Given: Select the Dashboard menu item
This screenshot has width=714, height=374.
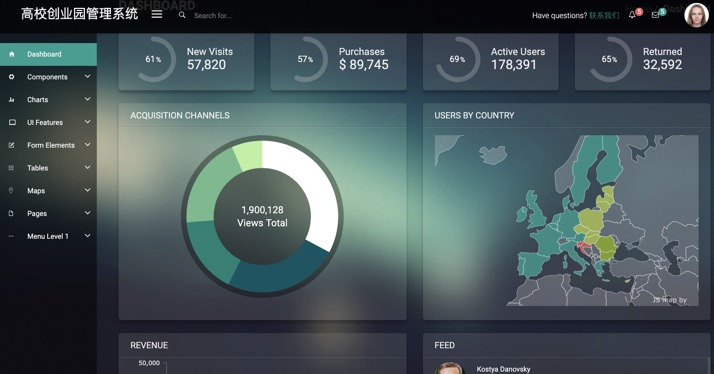Looking at the screenshot, I should pyautogui.click(x=48, y=54).
